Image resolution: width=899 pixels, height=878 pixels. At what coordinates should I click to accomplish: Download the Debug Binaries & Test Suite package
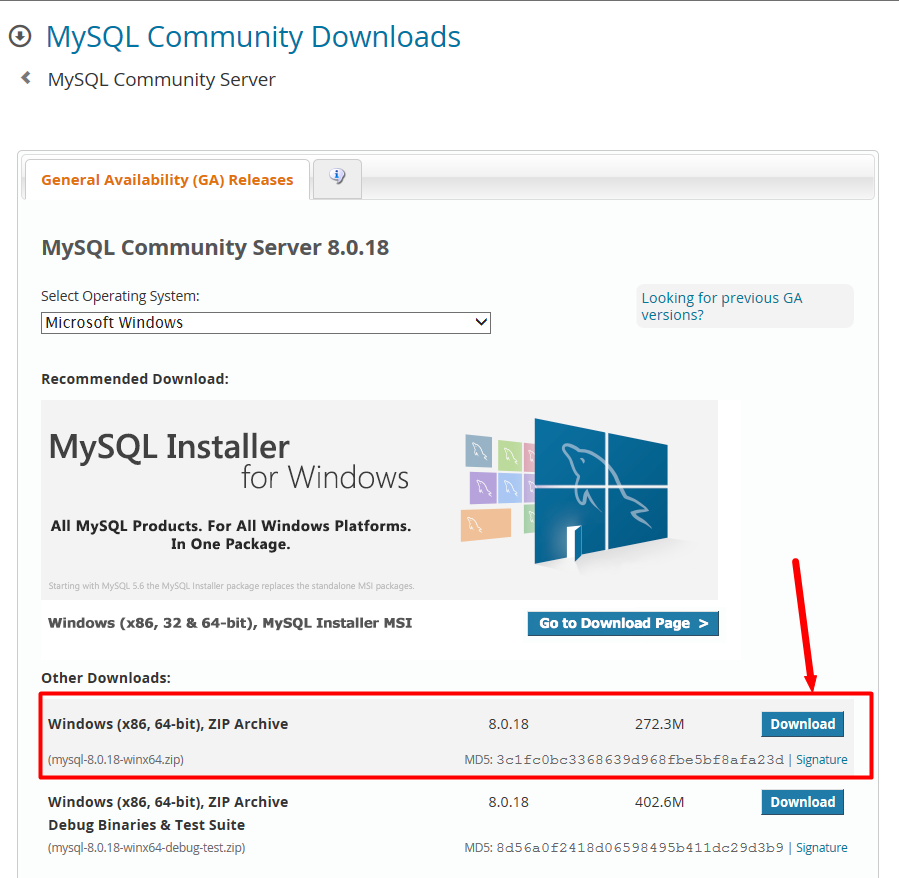click(802, 801)
